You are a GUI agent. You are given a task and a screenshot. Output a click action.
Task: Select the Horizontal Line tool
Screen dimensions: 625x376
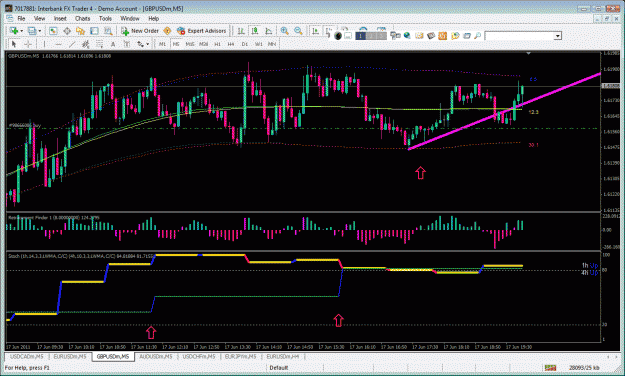point(58,44)
